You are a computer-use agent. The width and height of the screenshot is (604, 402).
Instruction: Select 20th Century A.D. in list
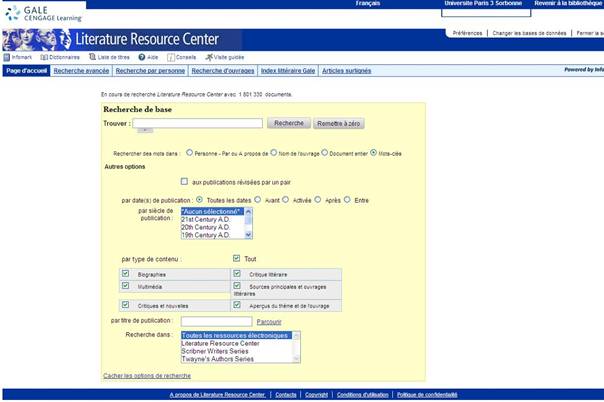click(213, 227)
